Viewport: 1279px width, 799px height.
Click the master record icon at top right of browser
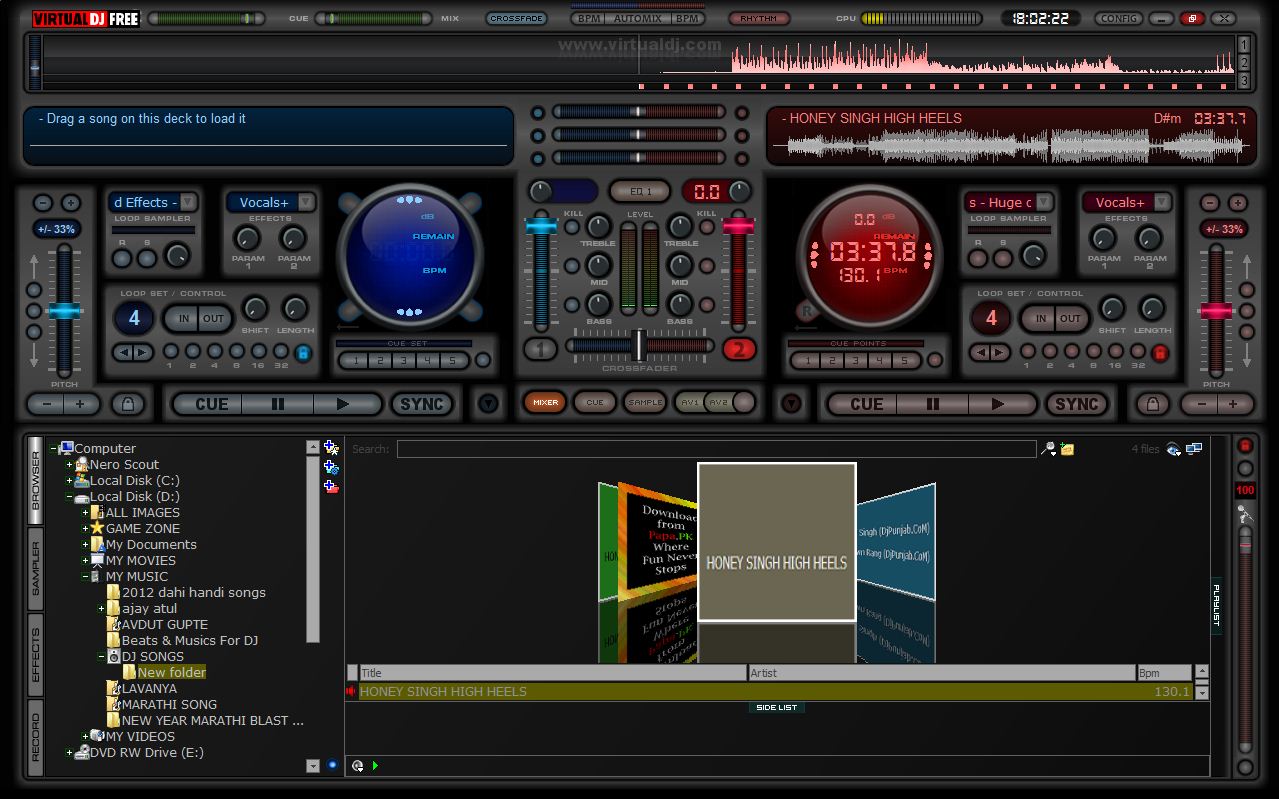click(1245, 446)
